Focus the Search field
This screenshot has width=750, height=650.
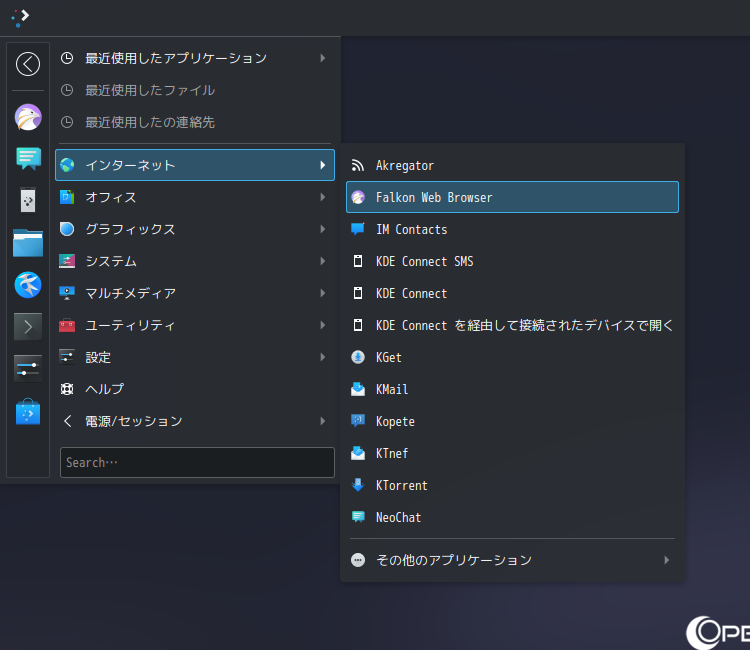coord(197,462)
